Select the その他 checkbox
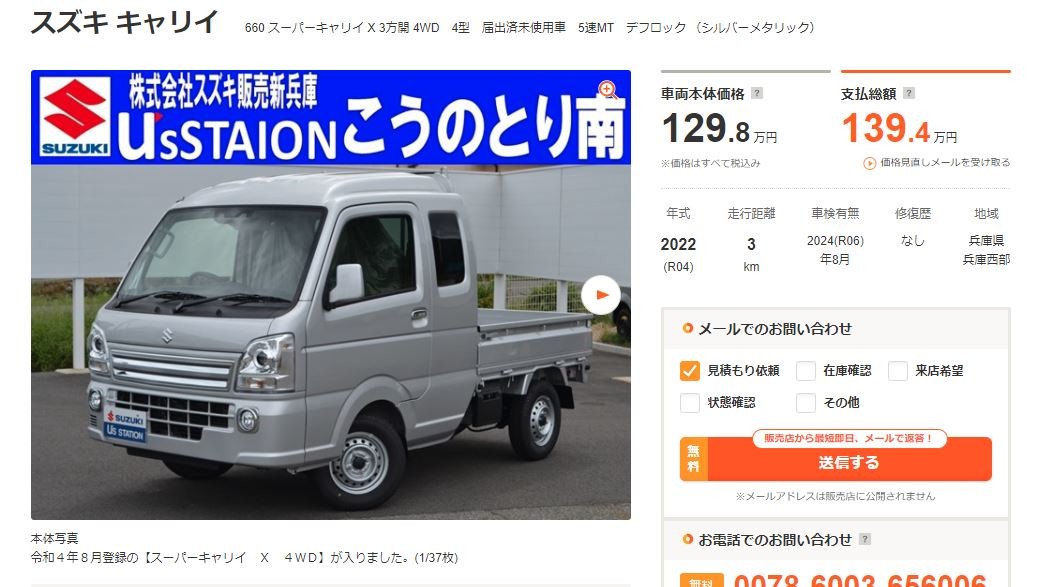This screenshot has height=587, width=1042. (x=805, y=402)
